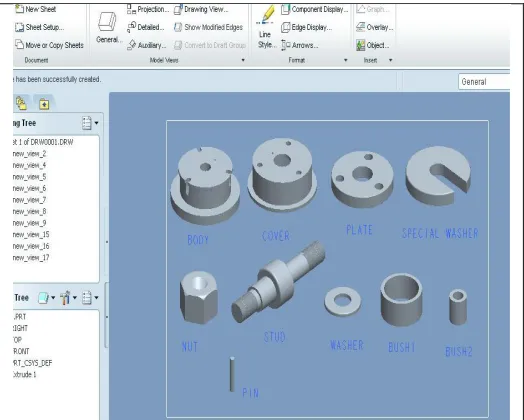Select Extrude 1 in the model tree
Image resolution: width=524 pixels, height=420 pixels.
pyautogui.click(x=24, y=374)
